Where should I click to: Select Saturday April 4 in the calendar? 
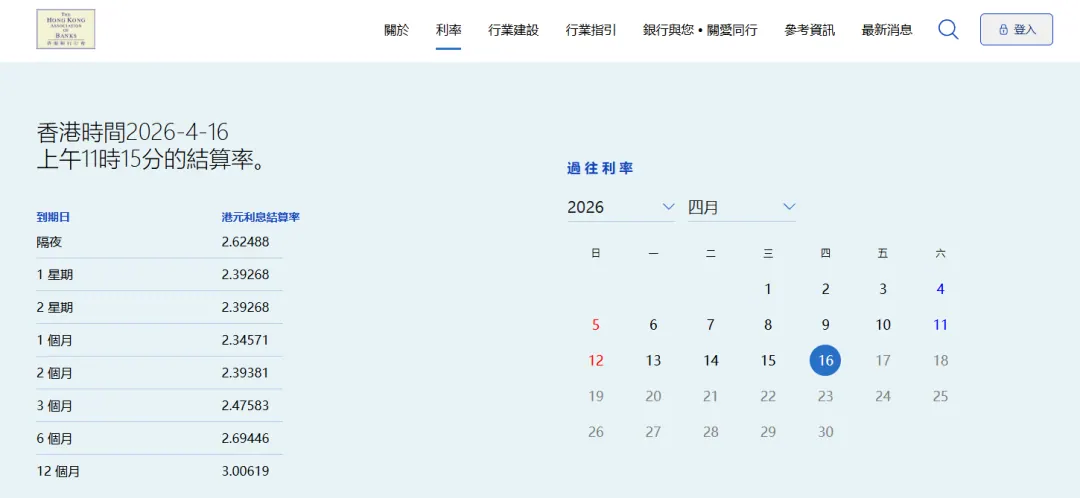(940, 289)
